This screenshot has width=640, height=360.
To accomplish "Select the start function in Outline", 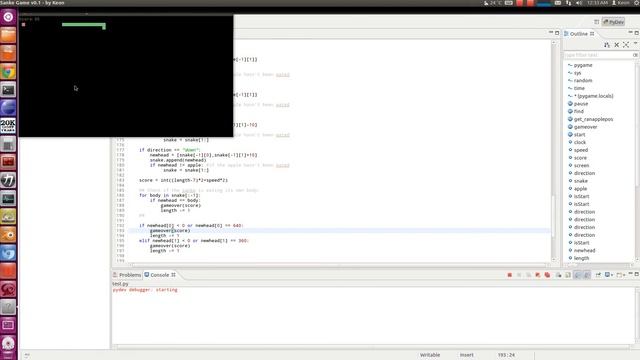I will [579, 135].
